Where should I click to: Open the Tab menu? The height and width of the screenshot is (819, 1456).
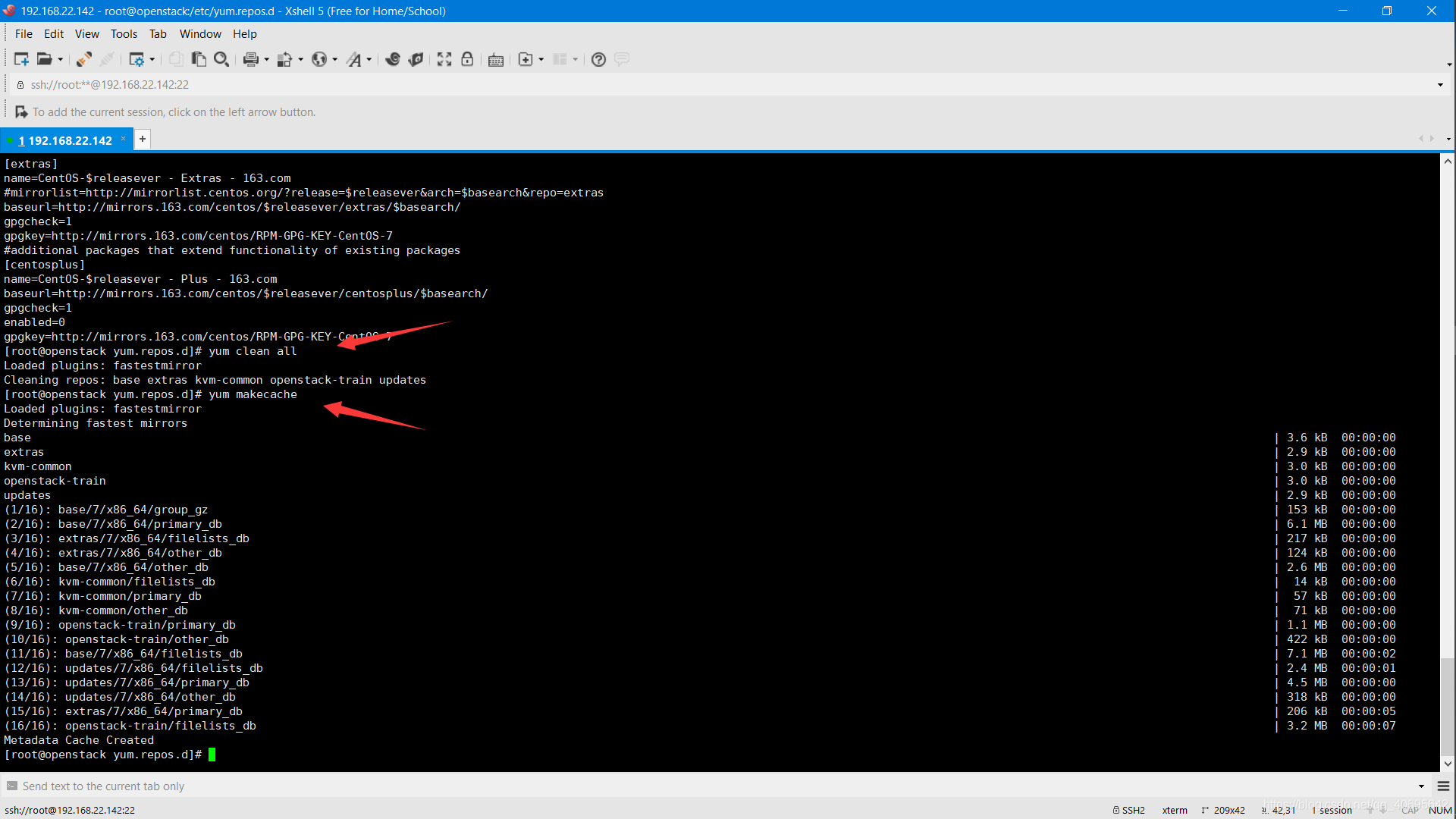(158, 34)
